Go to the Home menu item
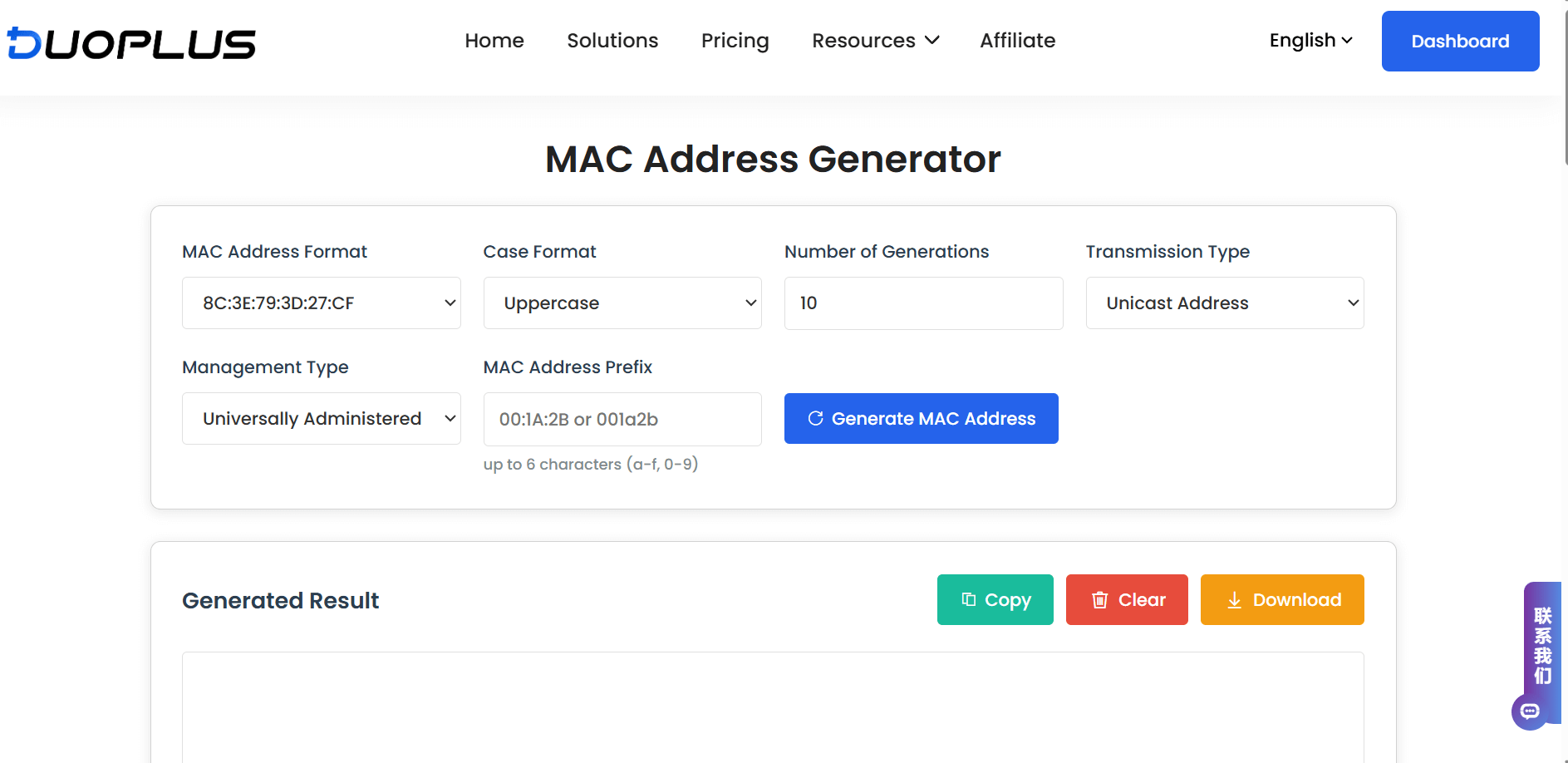The image size is (1568, 763). click(494, 41)
